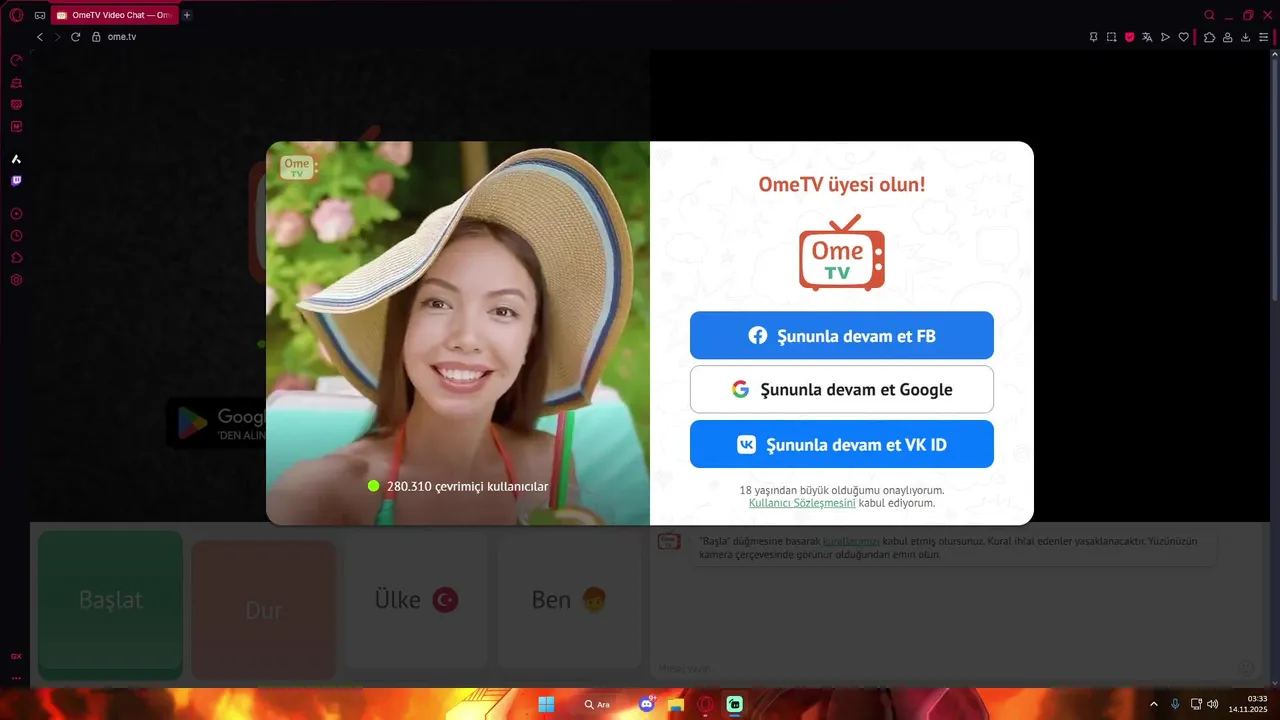Open the page translate icon
1280x720 pixels.
tap(1148, 37)
